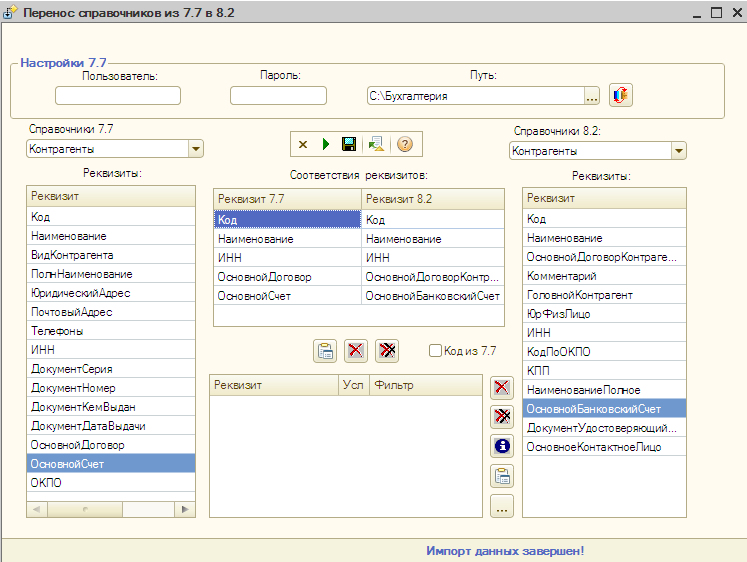Click 'Реквизит 7.7' column header
Image resolution: width=747 pixels, height=562 pixels.
click(x=287, y=199)
